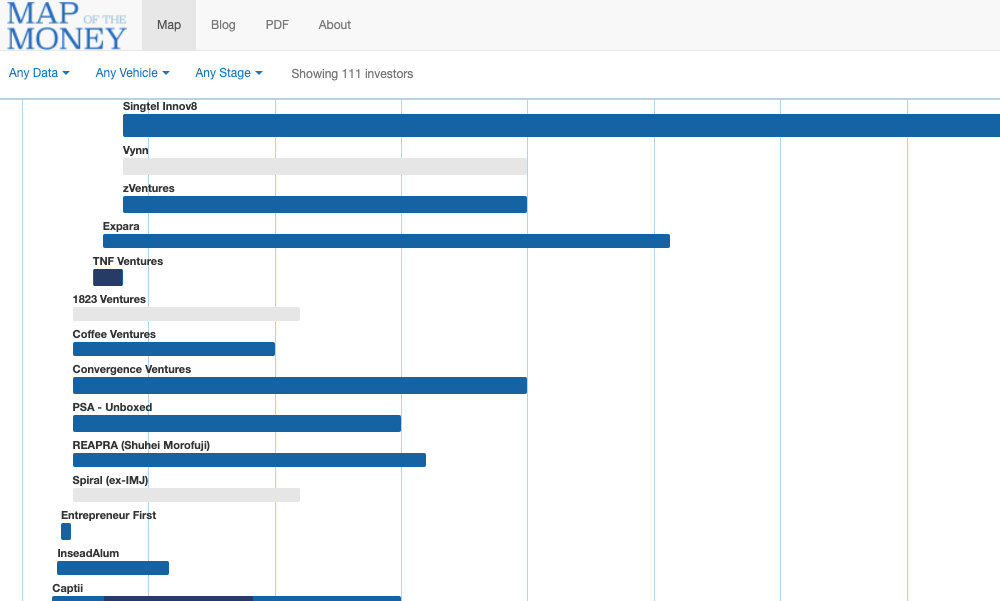Viewport: 1000px width, 601px height.
Task: Click the Vynn investor label
Action: (135, 151)
